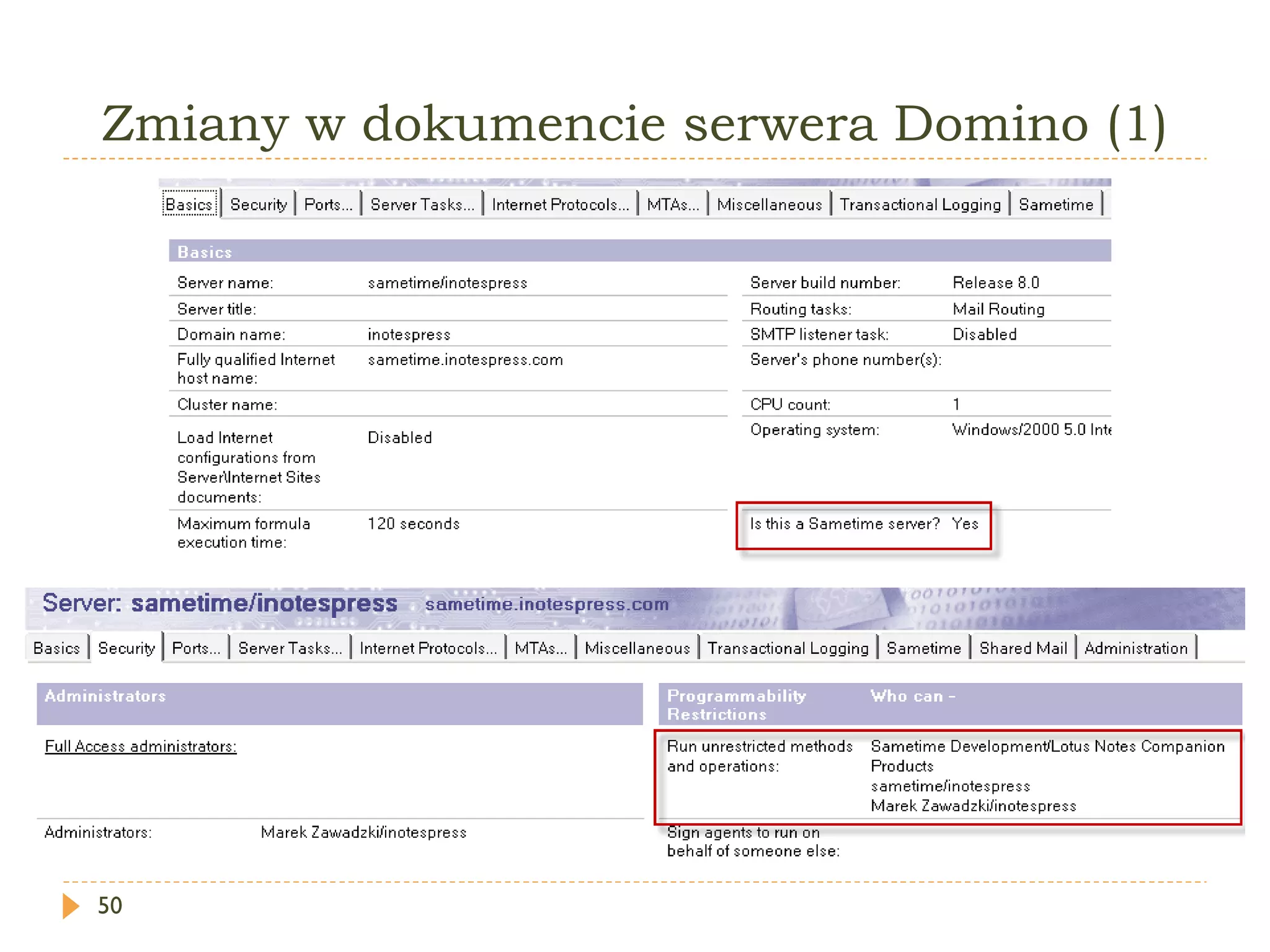Select the Windows/2000 5.0 operating system value

(x=1031, y=430)
